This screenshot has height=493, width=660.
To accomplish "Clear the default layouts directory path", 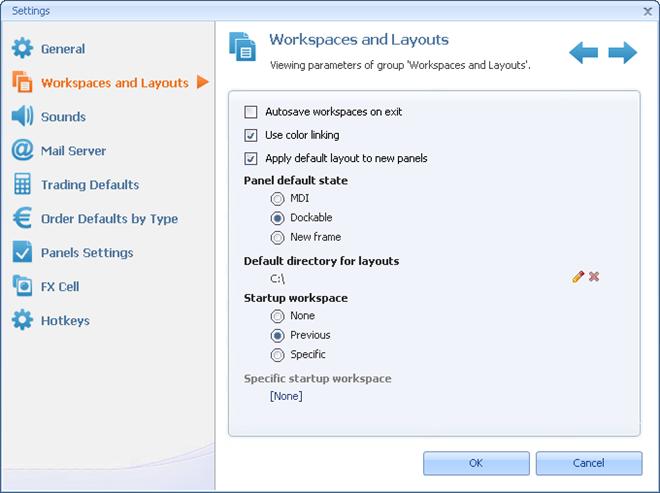I will (594, 276).
